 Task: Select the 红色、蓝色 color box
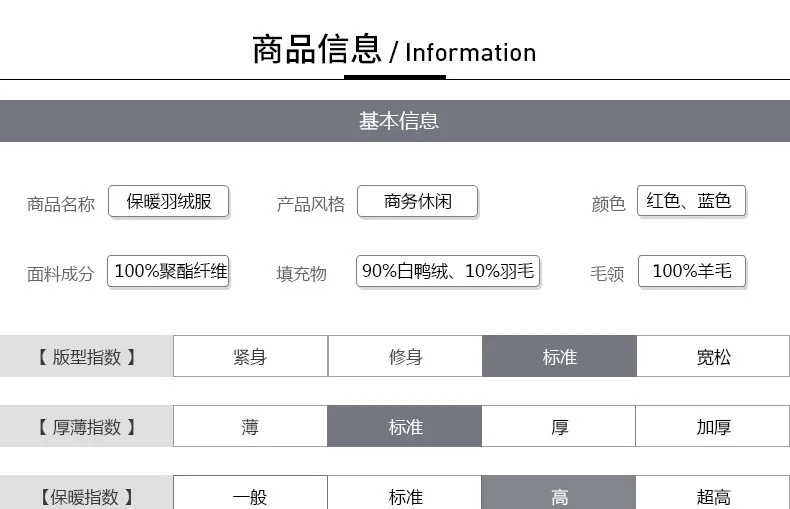[x=691, y=201]
